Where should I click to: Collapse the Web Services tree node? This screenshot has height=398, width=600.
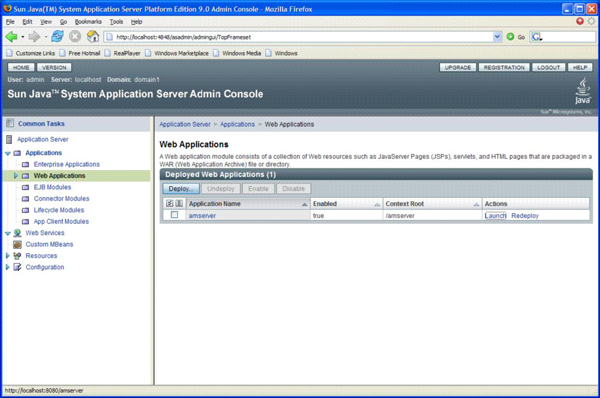pos(8,233)
